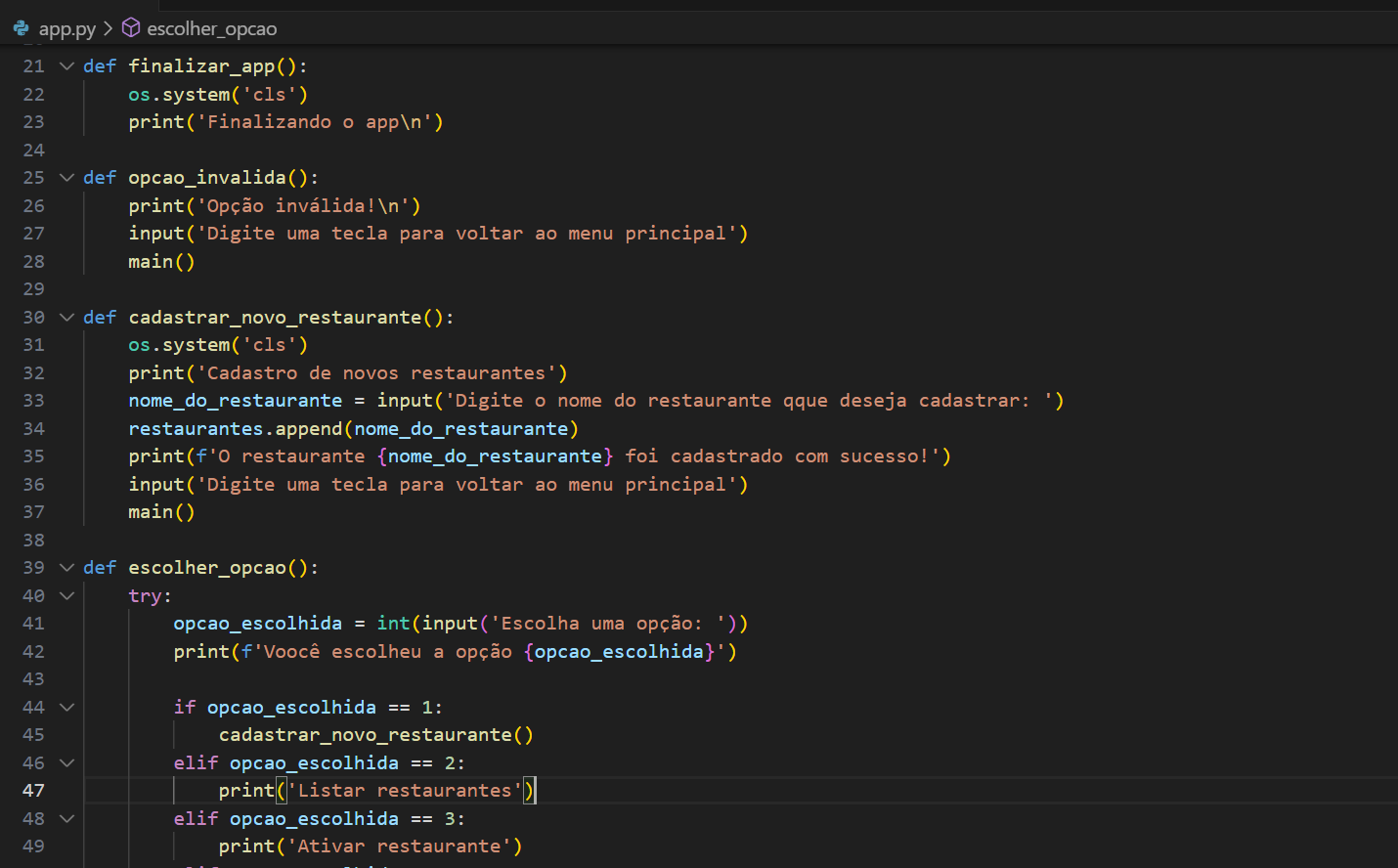Collapse the escolher_opcao function at line 39
The image size is (1398, 868).
tap(66, 567)
